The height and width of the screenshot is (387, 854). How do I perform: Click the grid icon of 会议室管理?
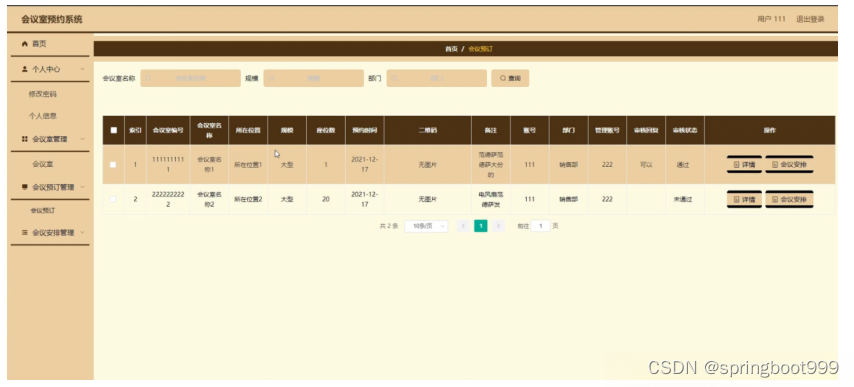[x=25, y=139]
